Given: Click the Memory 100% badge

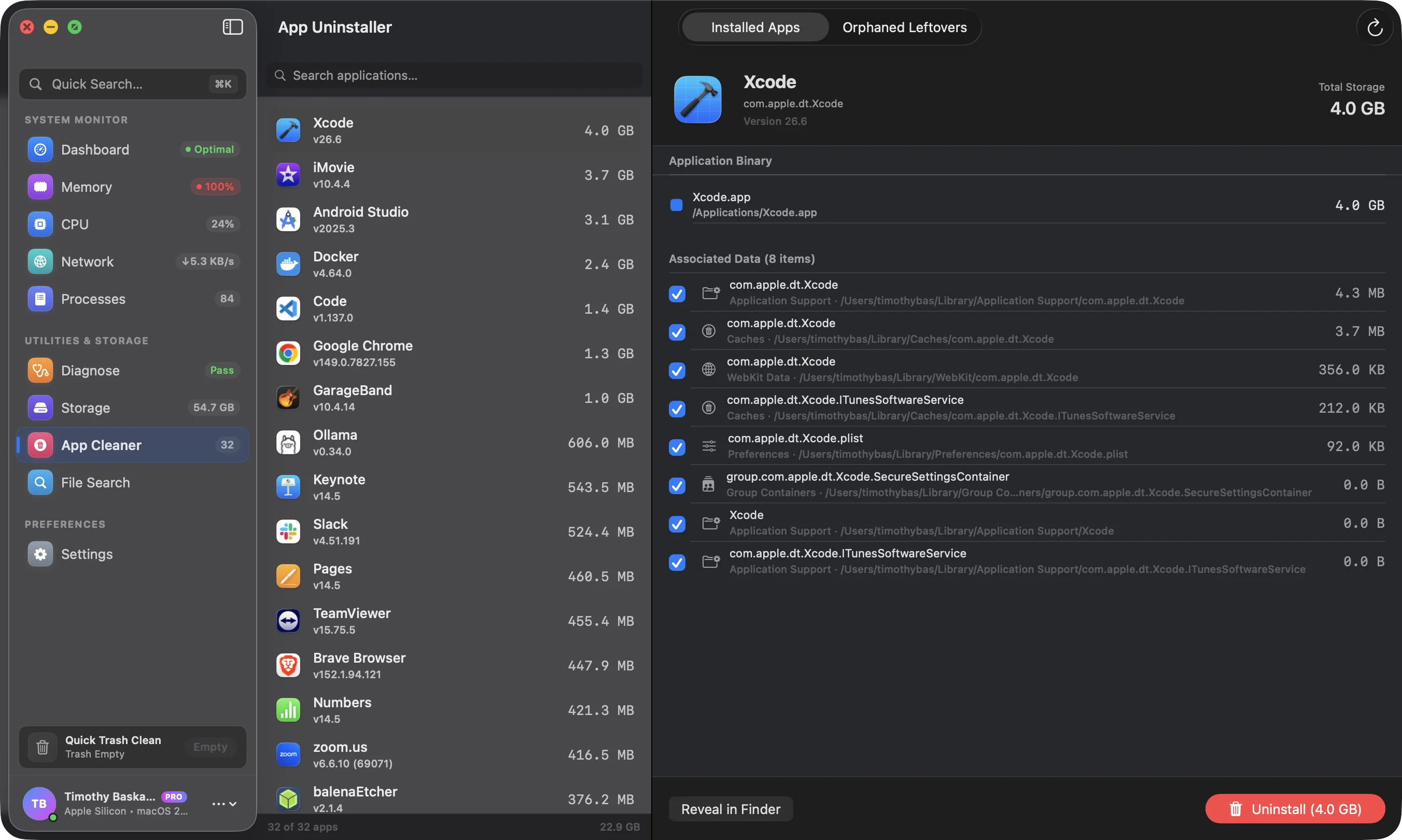Looking at the screenshot, I should [x=215, y=187].
